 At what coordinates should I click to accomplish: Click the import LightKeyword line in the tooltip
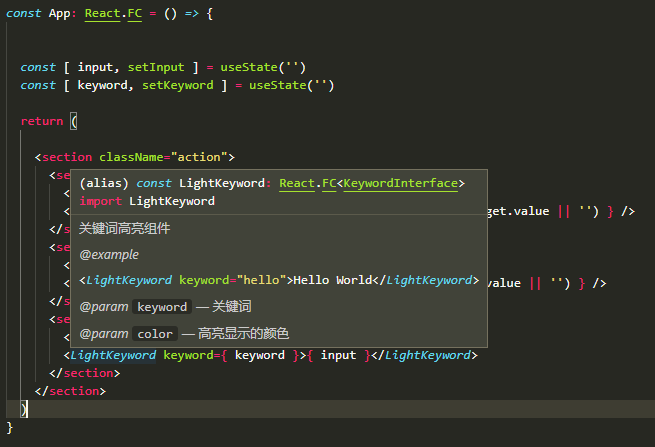pos(147,201)
